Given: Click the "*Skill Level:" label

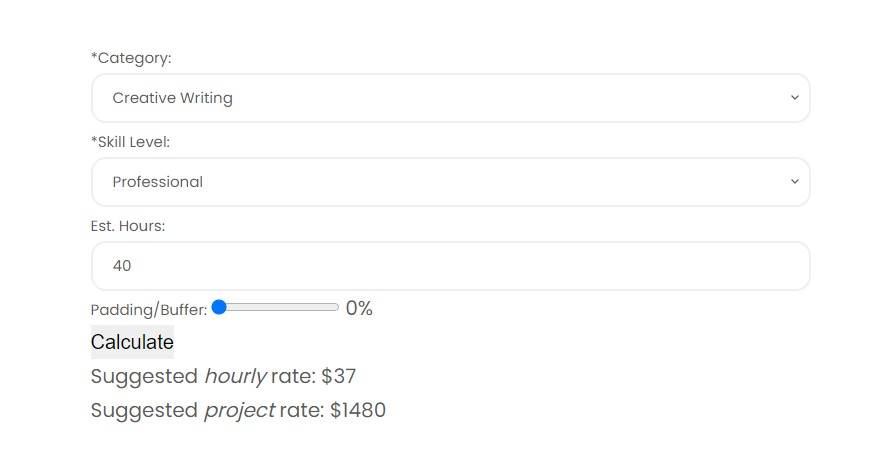Looking at the screenshot, I should point(130,142).
